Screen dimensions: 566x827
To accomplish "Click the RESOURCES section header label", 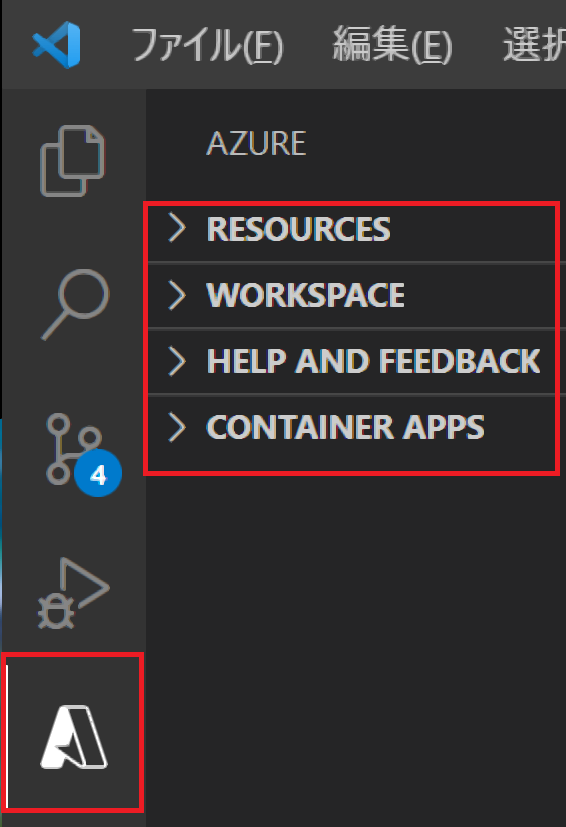I will click(299, 229).
